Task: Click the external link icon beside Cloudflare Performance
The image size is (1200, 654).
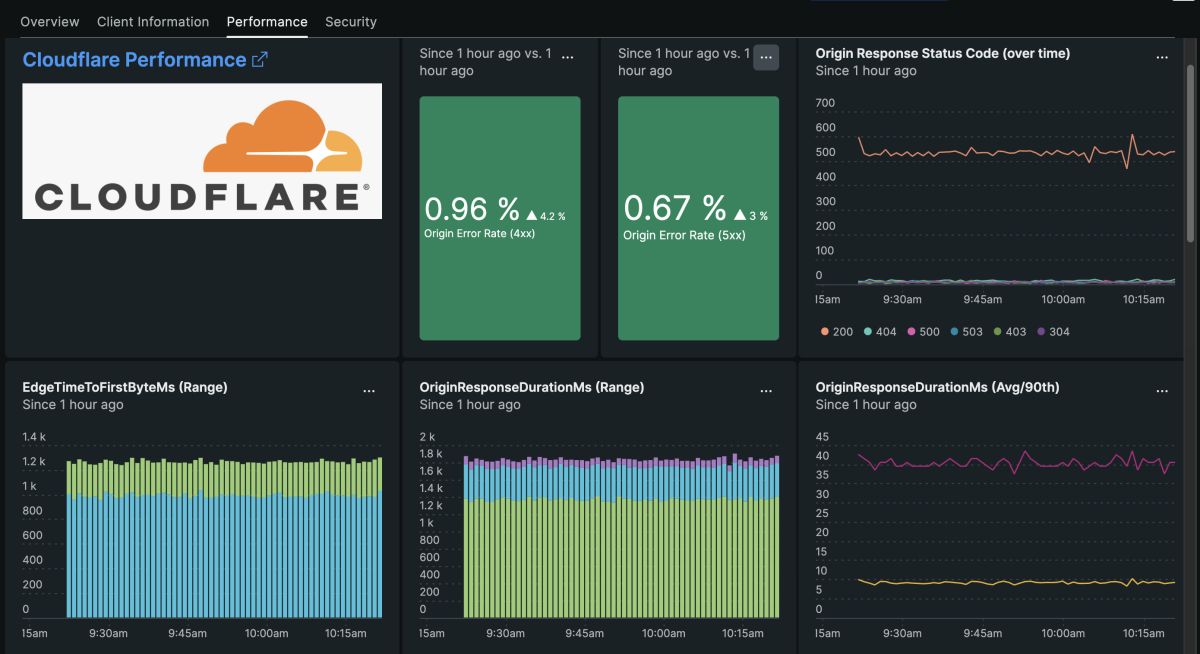Action: [x=260, y=60]
